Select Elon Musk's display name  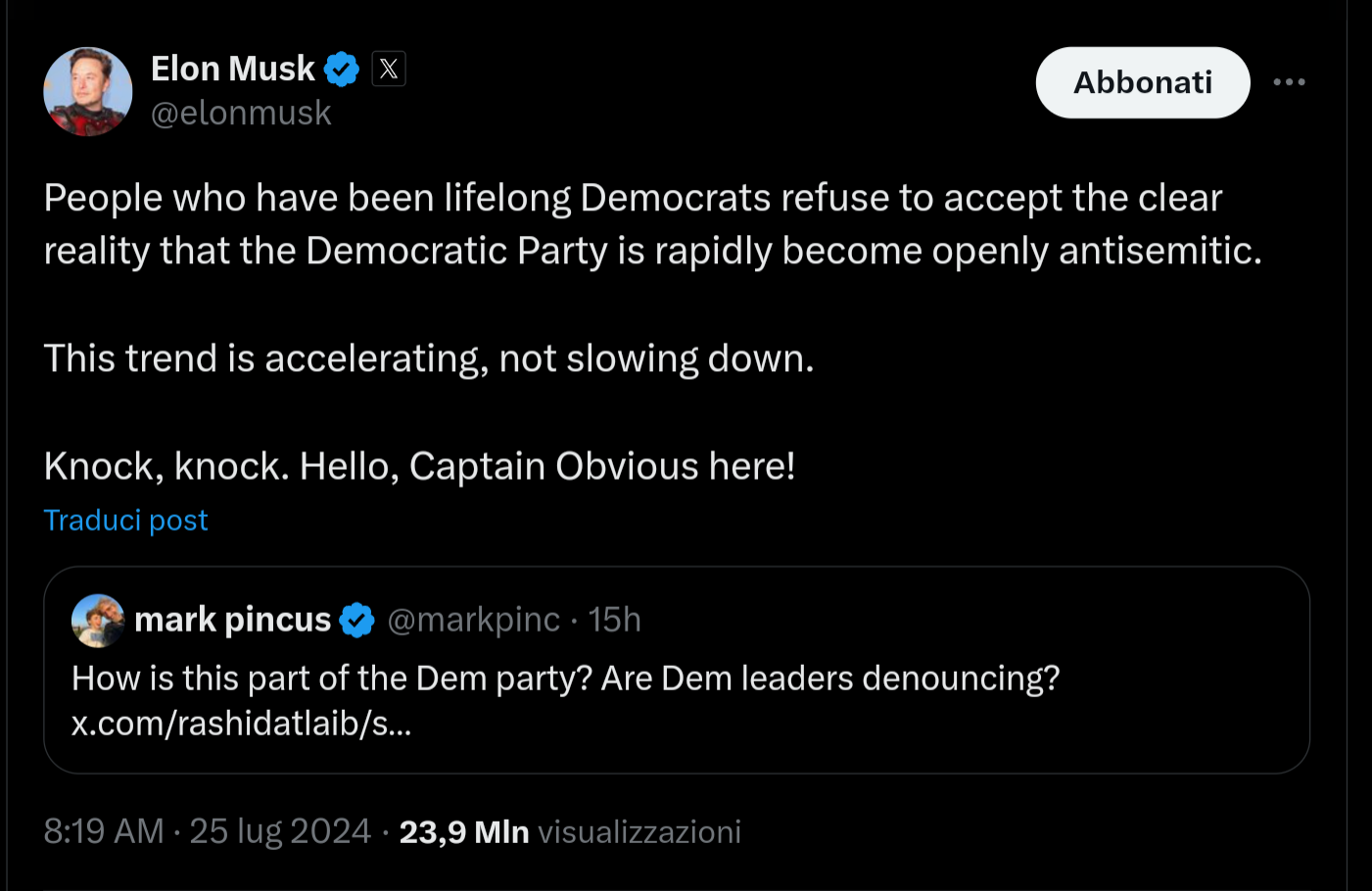pyautogui.click(x=232, y=68)
